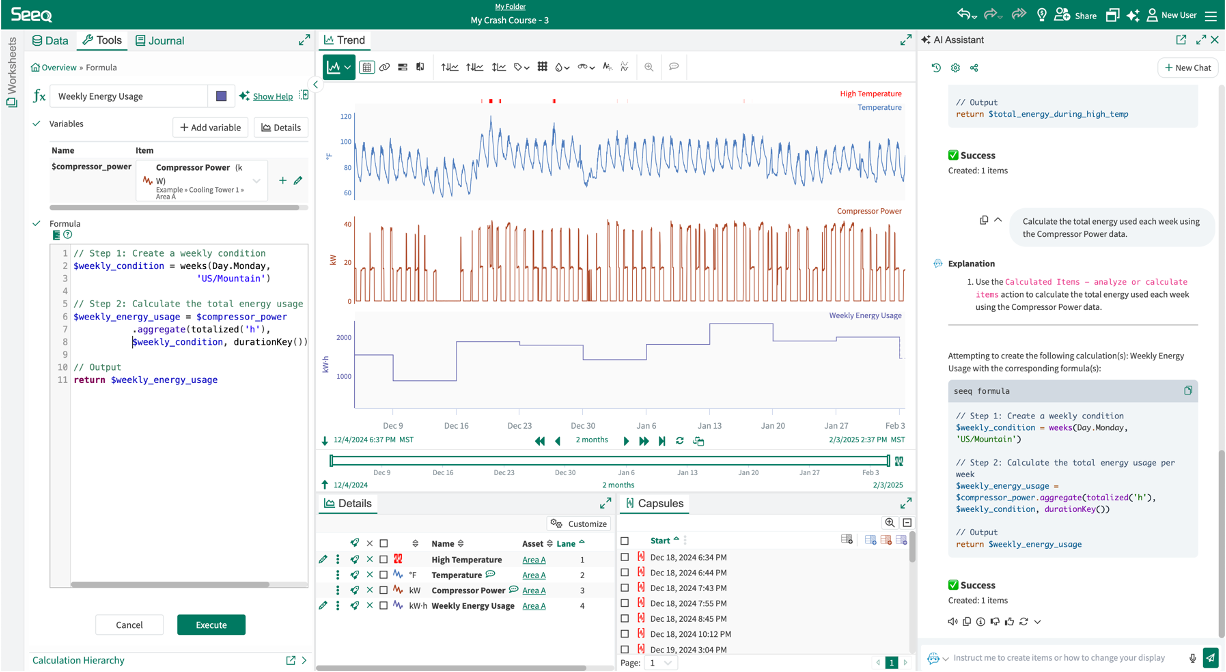Open the capsules Page number dropdown

click(x=661, y=662)
